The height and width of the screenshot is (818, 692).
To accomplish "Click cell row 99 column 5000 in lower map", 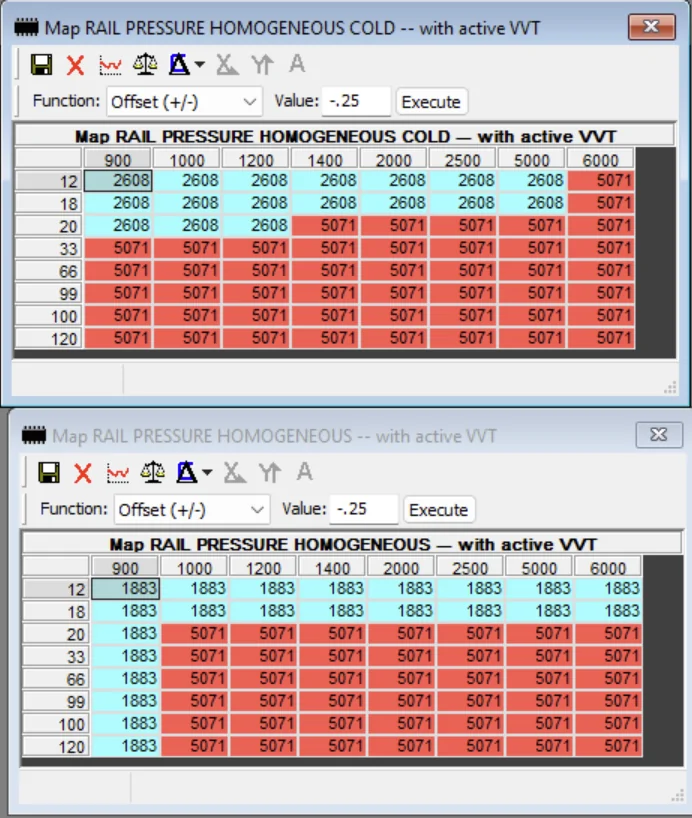I will coord(539,701).
